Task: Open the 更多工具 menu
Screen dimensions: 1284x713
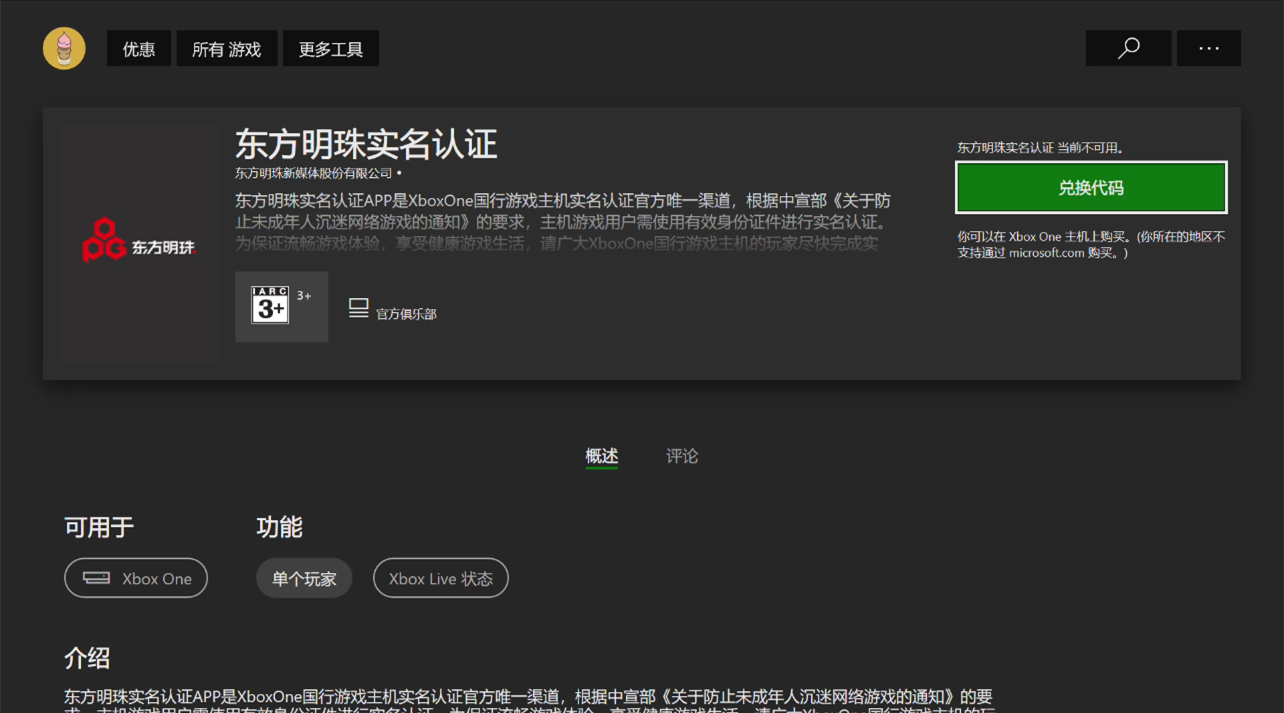Action: 331,49
